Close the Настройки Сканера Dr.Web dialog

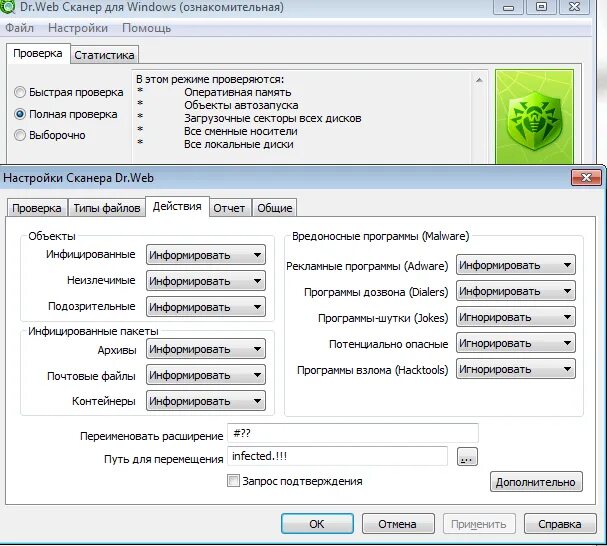(586, 178)
